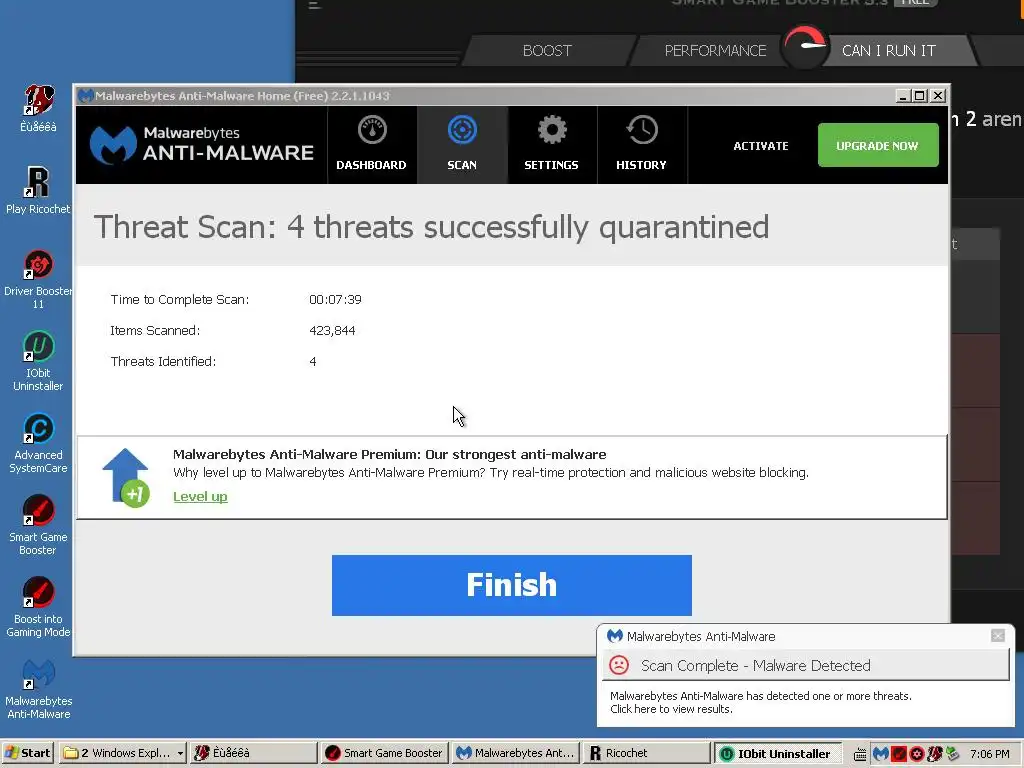1024x768 pixels.
Task: Close the Malwarebytes window
Action: coord(938,96)
